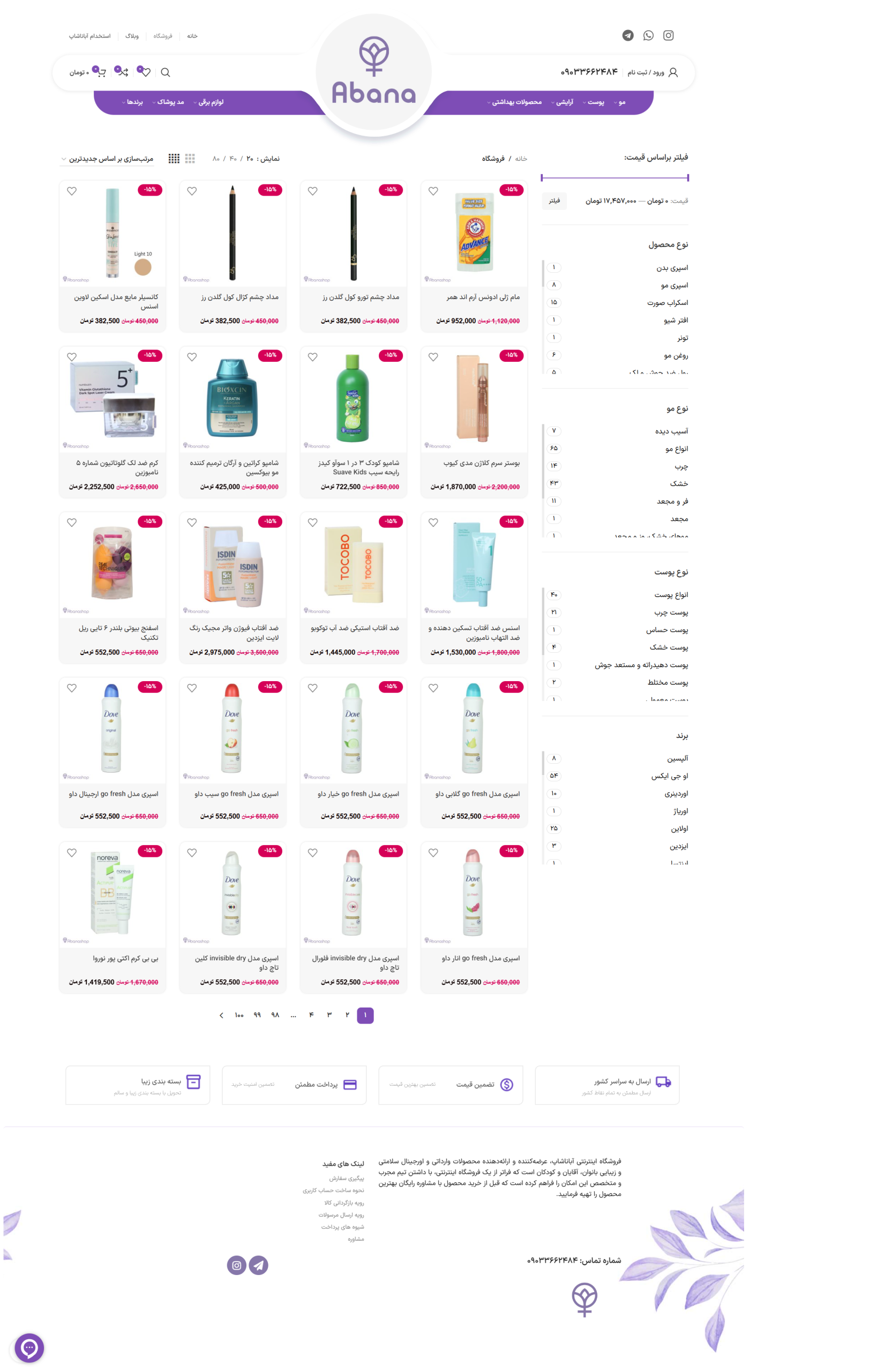
Task: Go to pagination page ۲
Action: (x=347, y=1015)
